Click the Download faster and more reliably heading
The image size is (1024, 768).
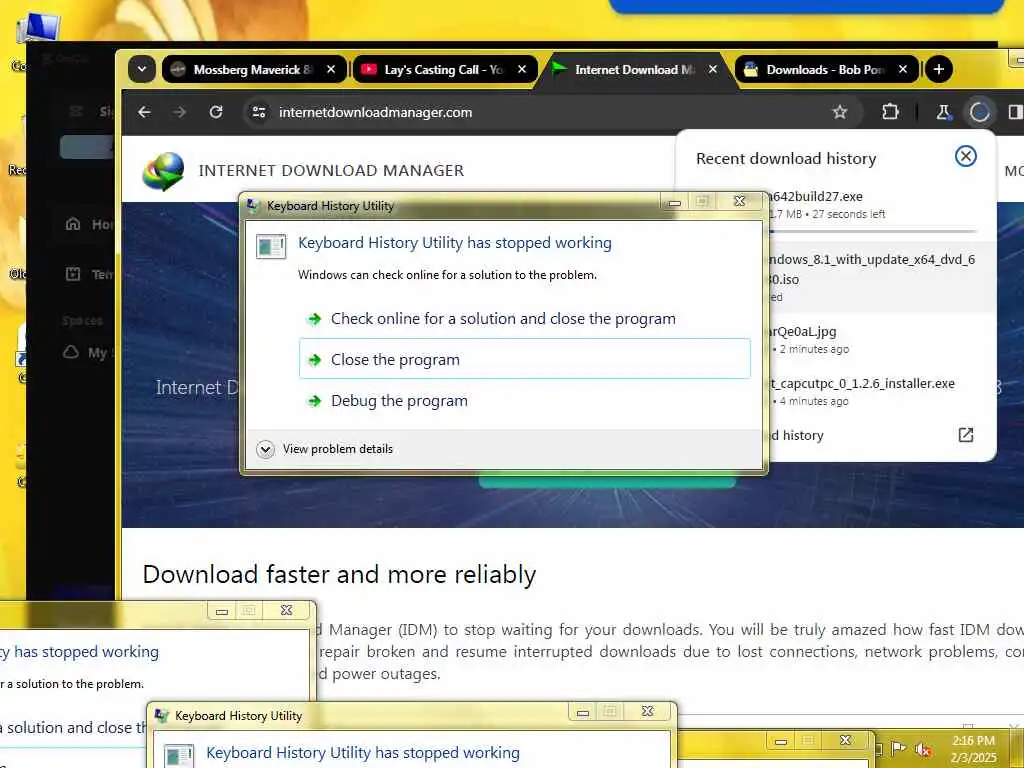point(339,575)
